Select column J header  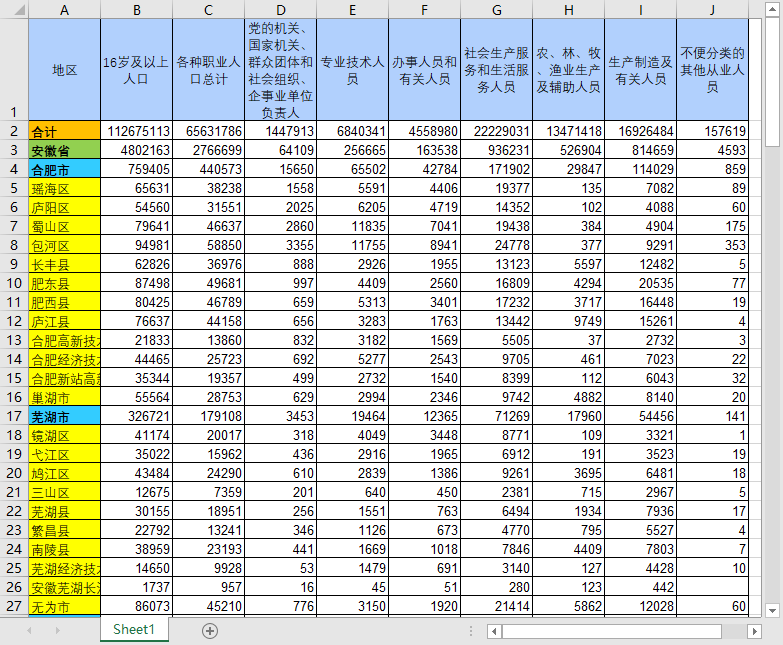(712, 9)
